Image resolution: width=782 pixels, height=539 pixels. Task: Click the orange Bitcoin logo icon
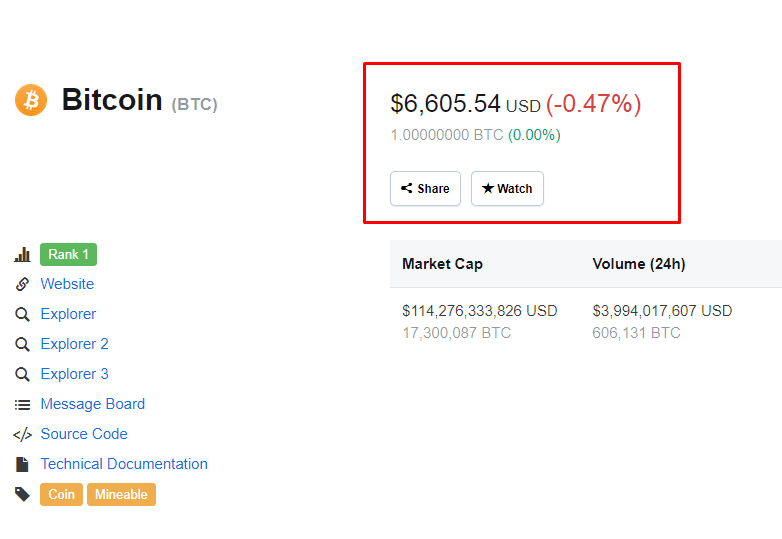31,100
